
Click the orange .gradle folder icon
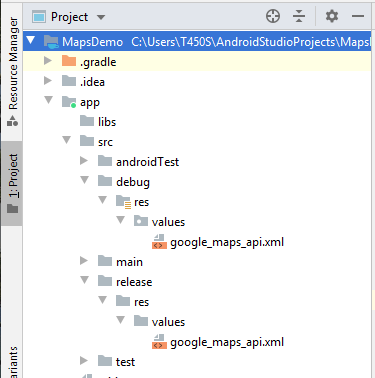69,61
